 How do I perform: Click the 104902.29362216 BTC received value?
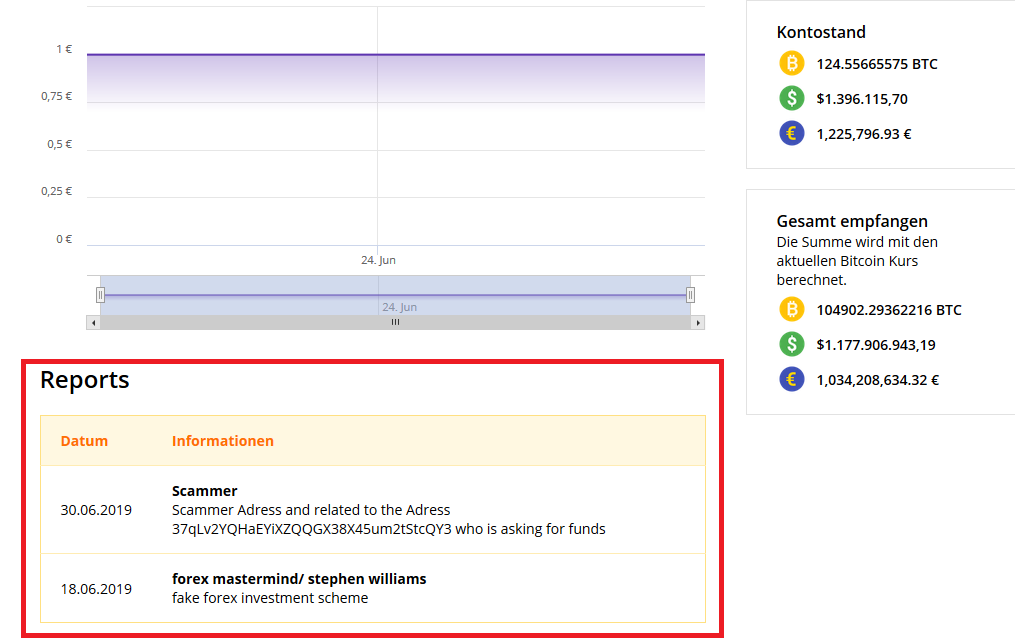[889, 310]
